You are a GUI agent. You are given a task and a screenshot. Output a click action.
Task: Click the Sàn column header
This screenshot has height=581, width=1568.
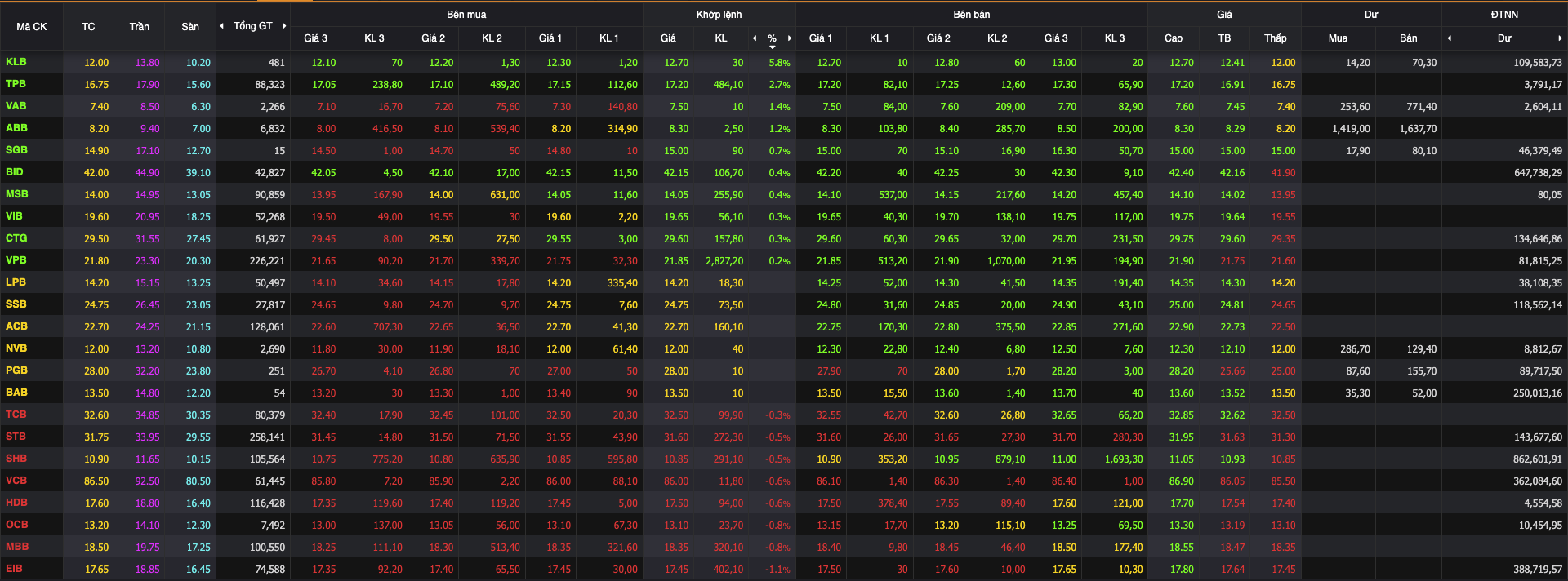point(190,27)
